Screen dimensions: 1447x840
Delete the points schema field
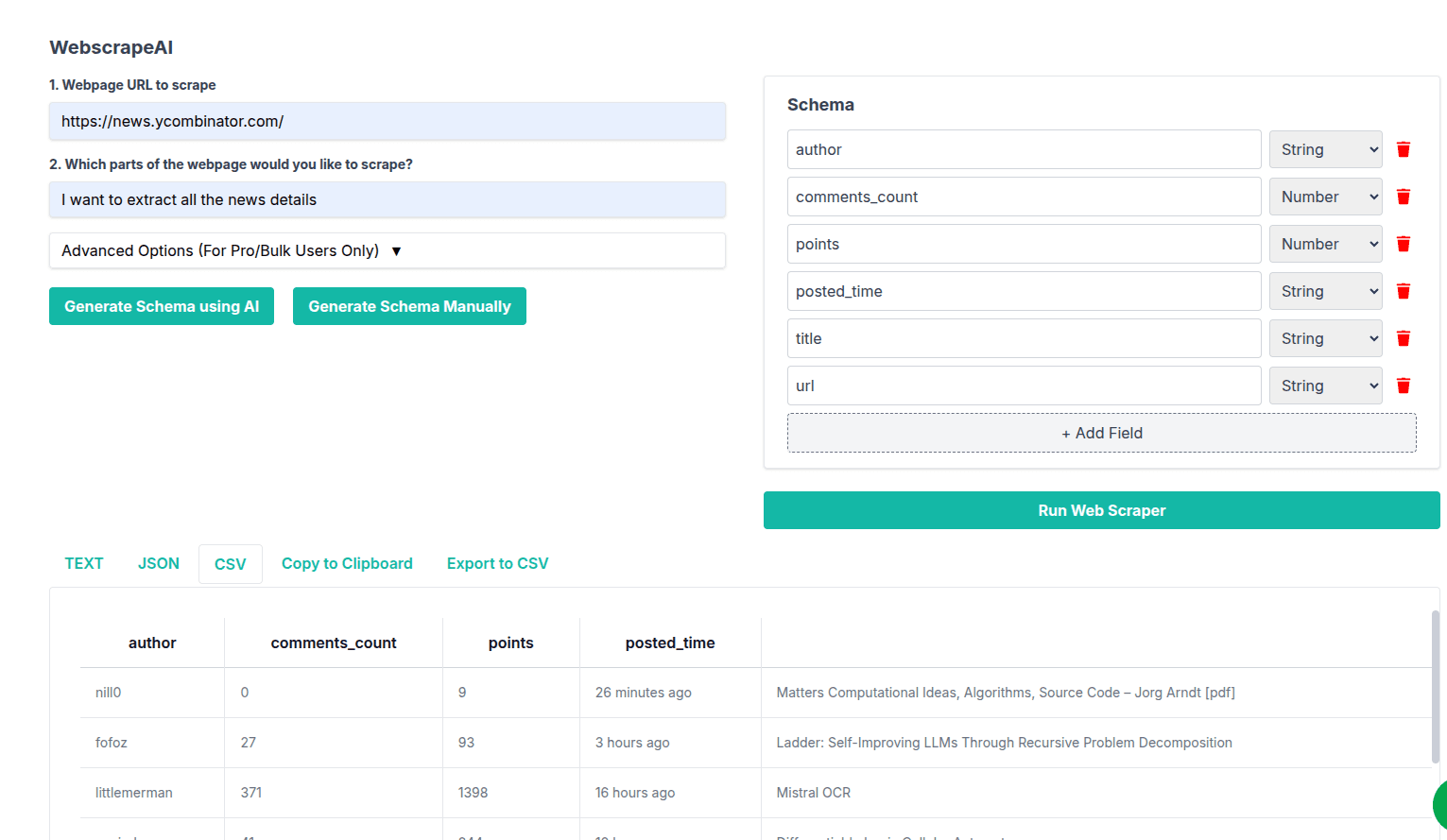click(x=1404, y=244)
